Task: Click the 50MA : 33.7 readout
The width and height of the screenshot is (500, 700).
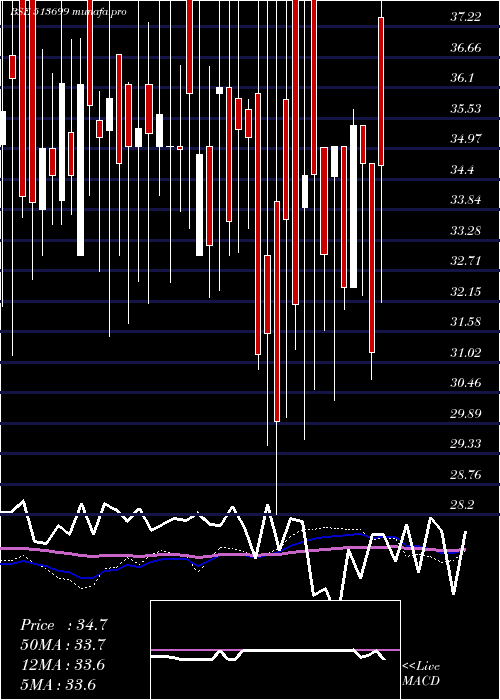Action: tap(63, 645)
